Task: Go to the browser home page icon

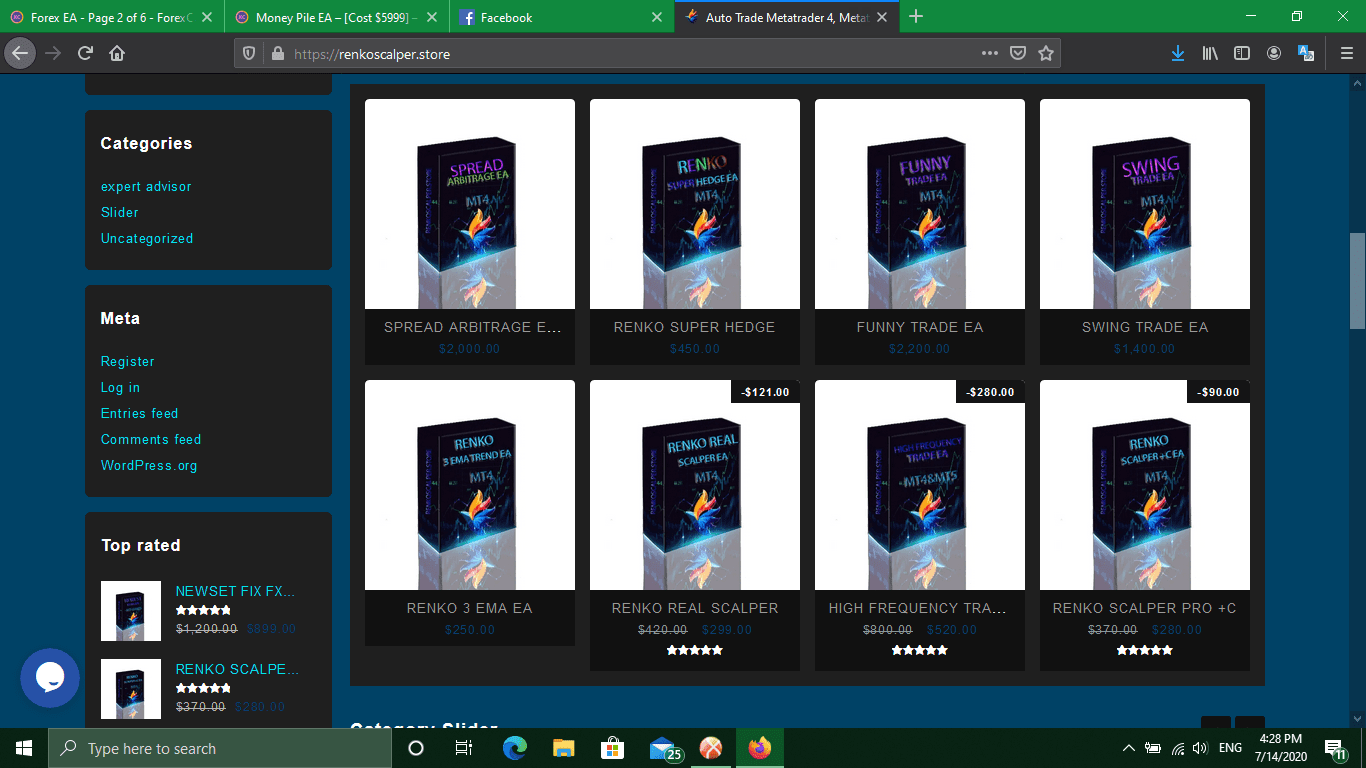Action: (117, 54)
